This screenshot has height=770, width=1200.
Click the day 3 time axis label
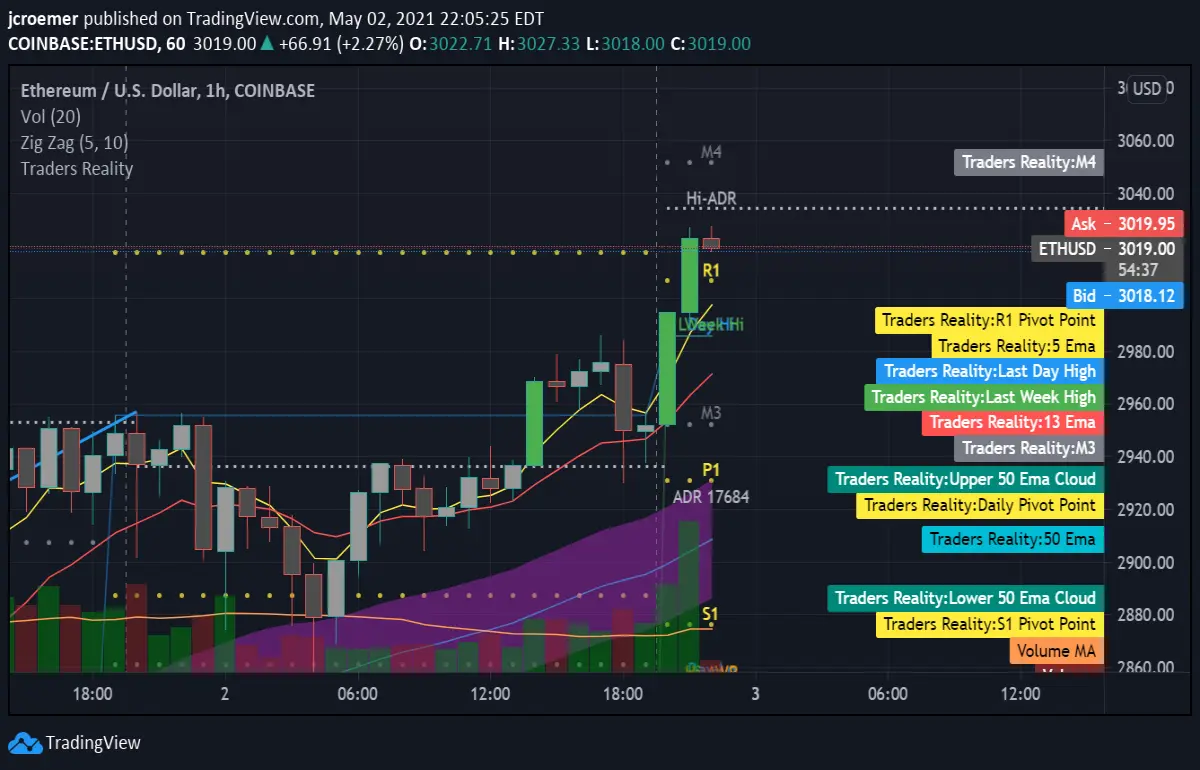point(755,694)
